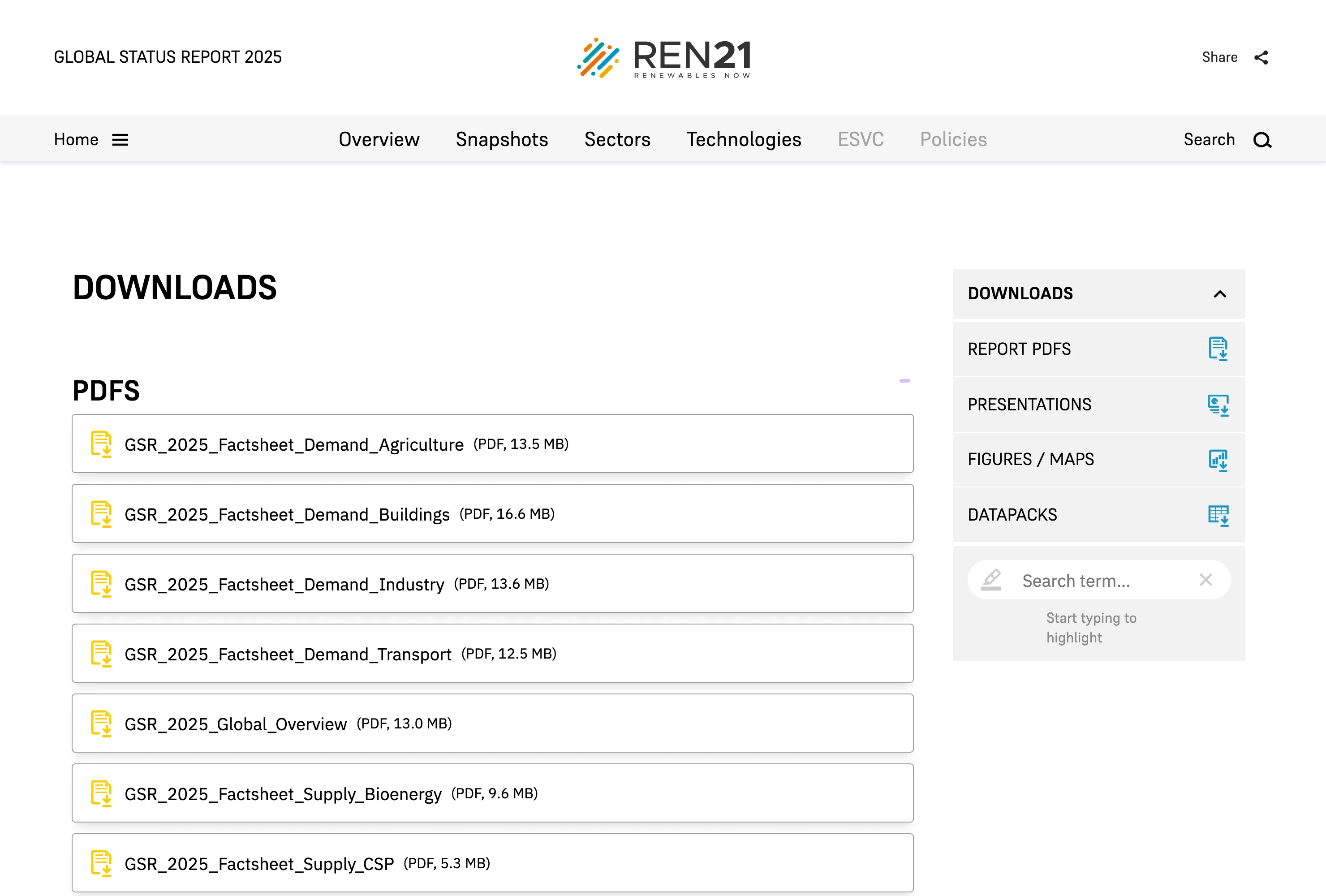Click the highlighter icon in the search box
1326x896 pixels.
990,580
